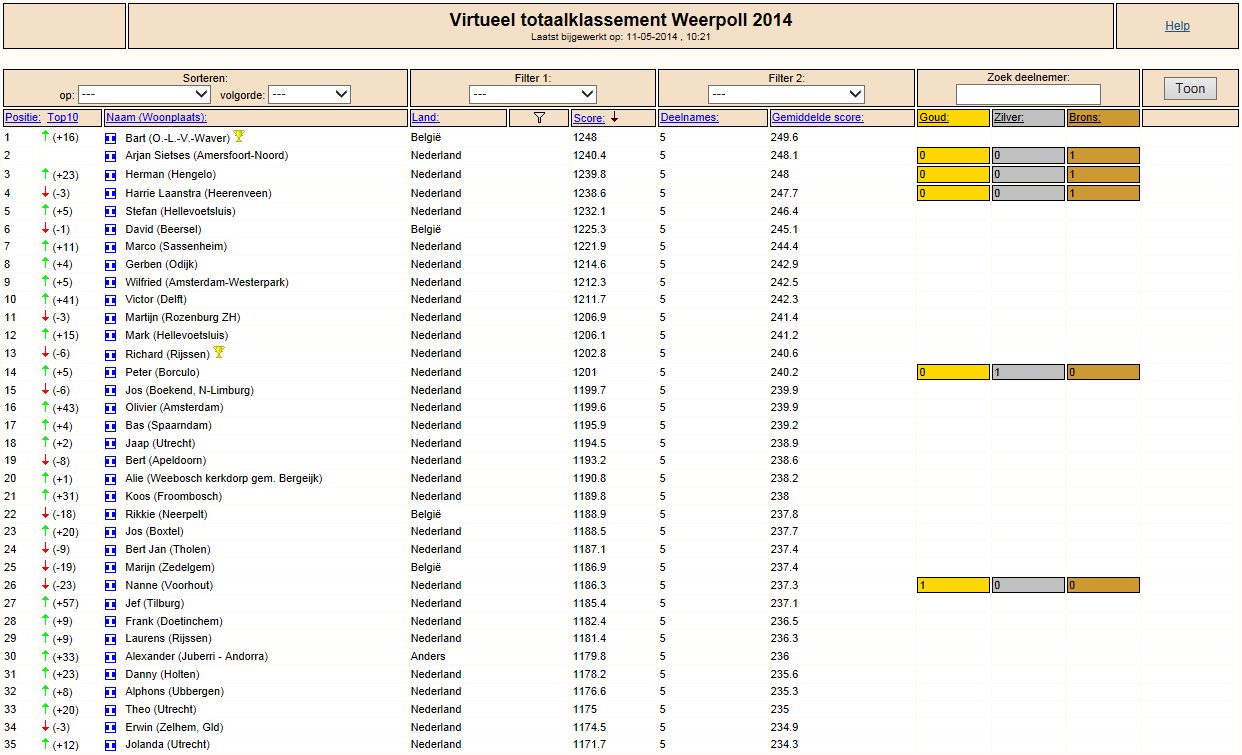Screen dimensions: 1242x755
Task: Click the trophy icon beside Richard (Rijssen)
Action: [219, 353]
